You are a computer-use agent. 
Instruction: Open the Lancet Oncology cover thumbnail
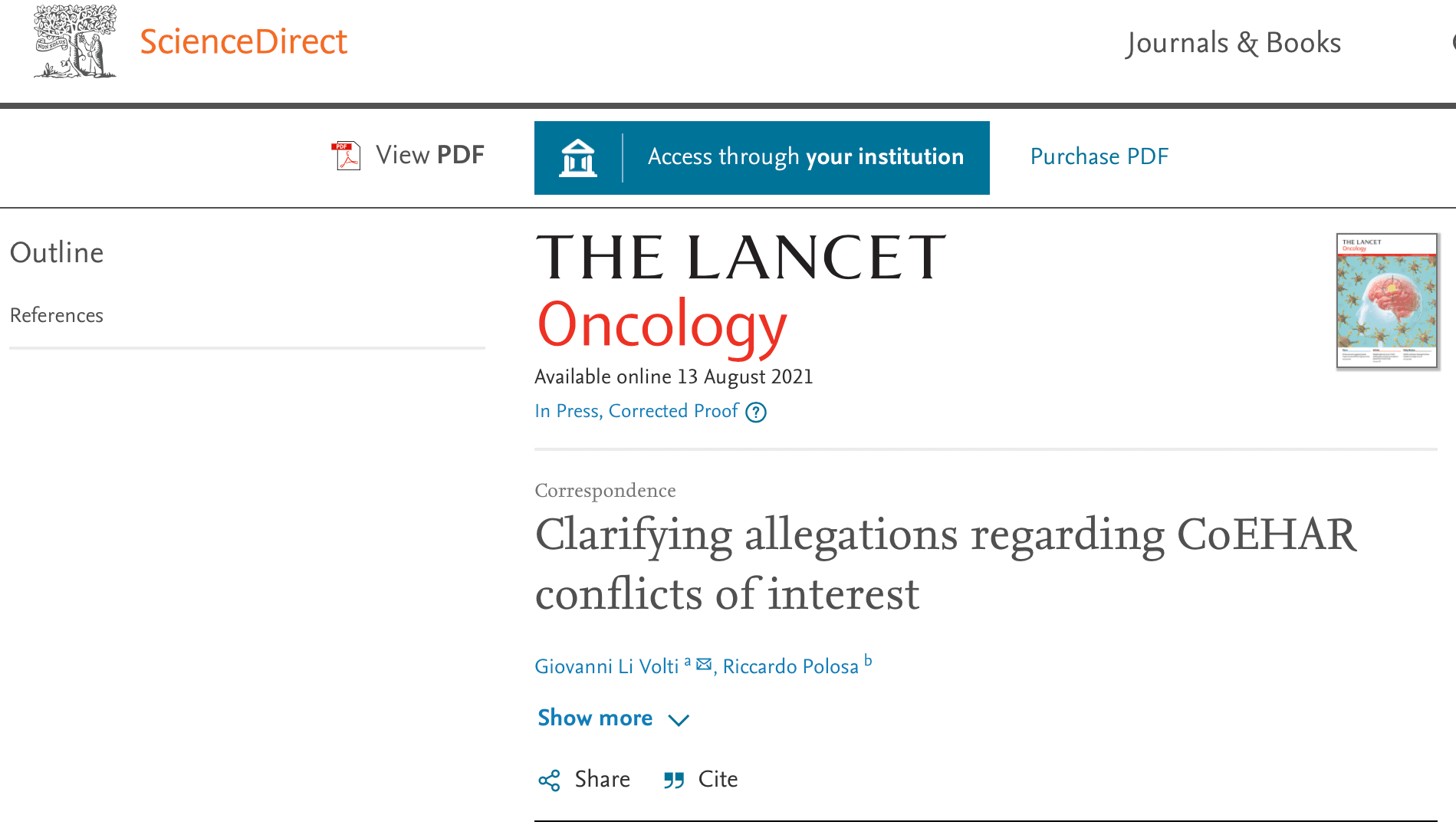point(1386,301)
